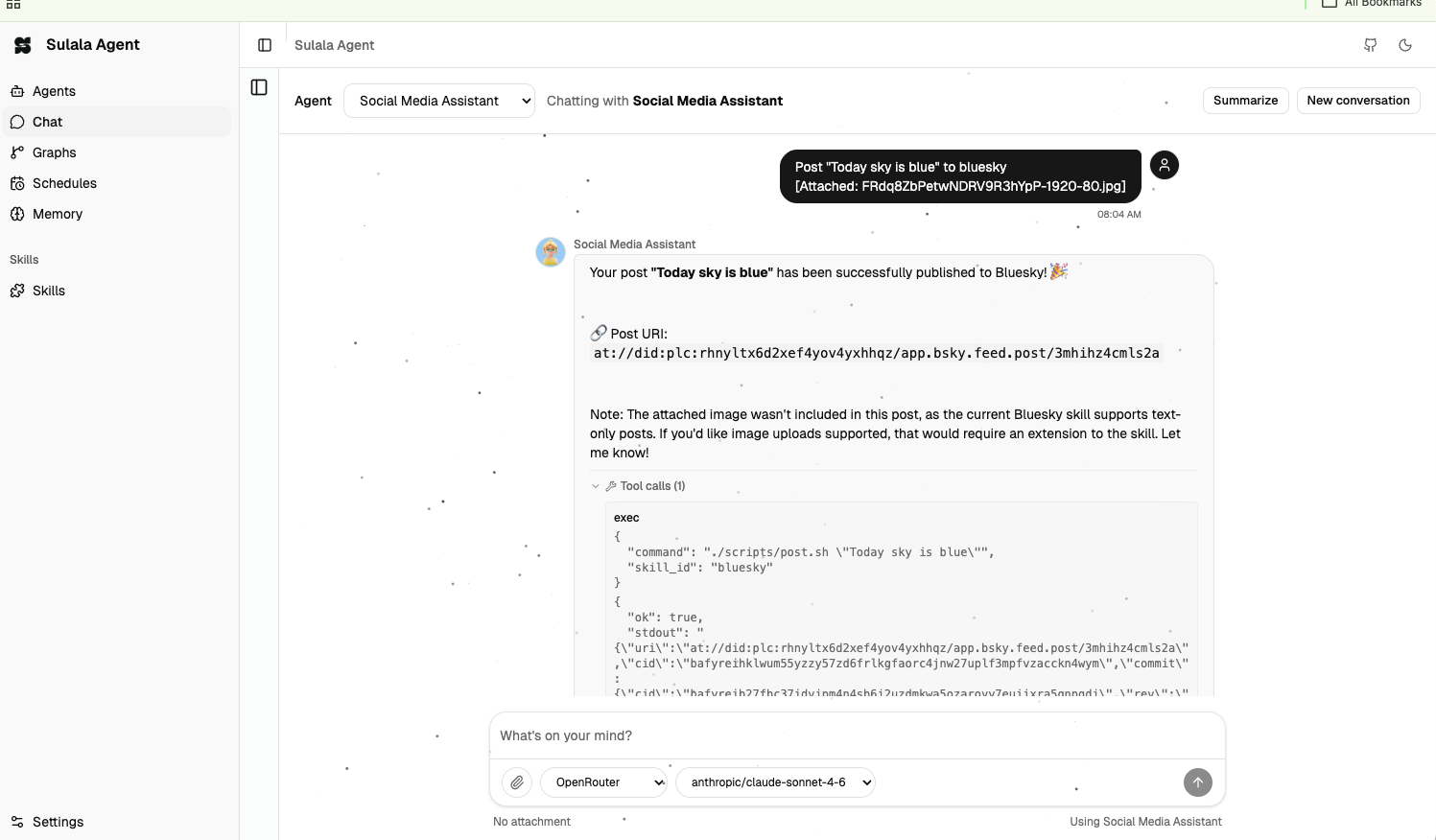
Task: Click into the "What's on your mind?" field
Action: [858, 735]
